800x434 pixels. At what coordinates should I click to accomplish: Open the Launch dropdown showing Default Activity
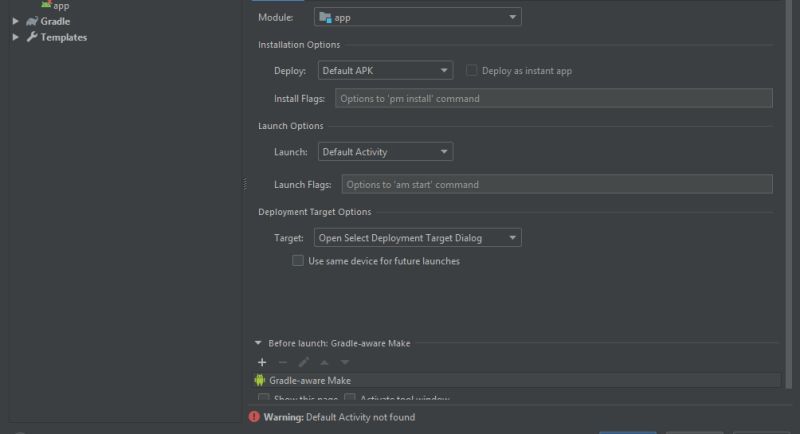click(385, 152)
